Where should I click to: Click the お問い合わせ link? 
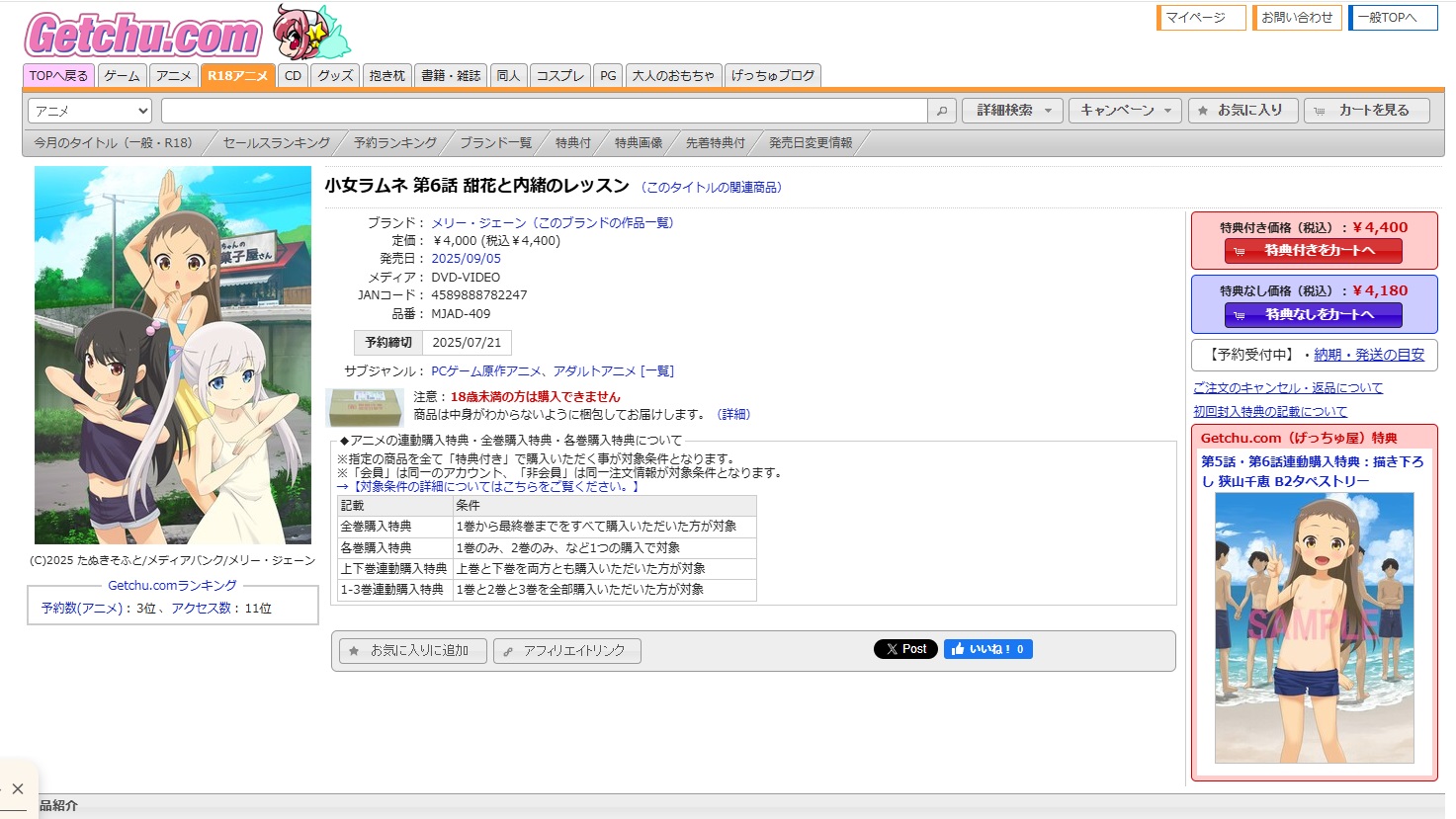coord(1297,18)
